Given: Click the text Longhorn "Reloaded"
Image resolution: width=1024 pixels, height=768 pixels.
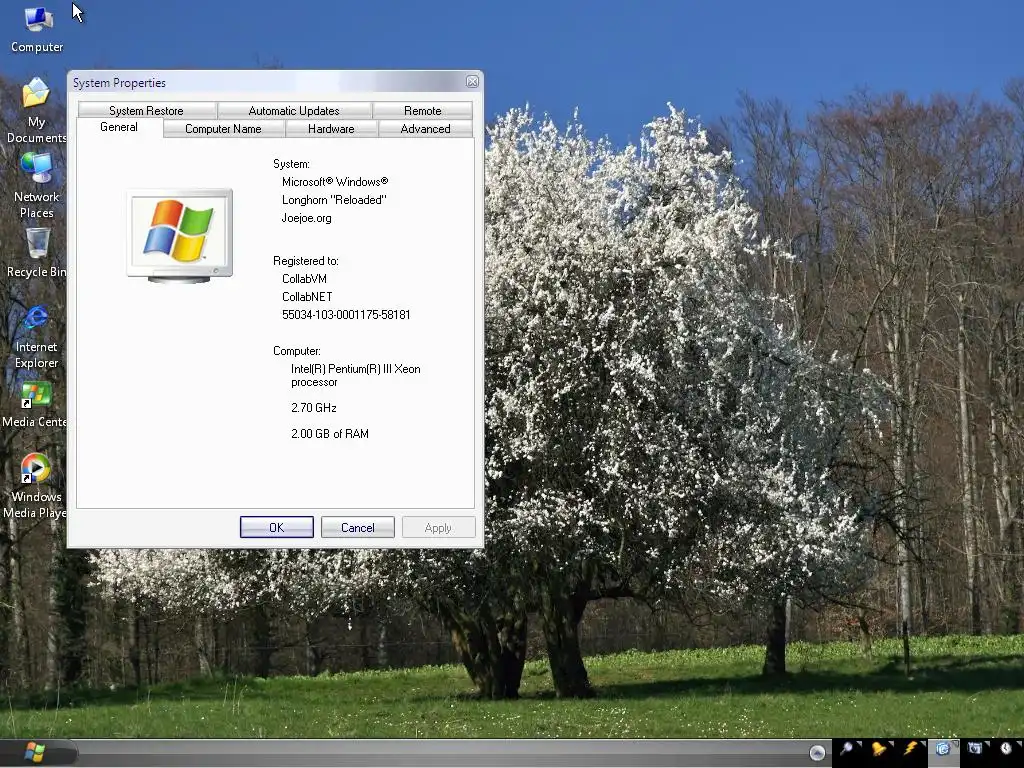Looking at the screenshot, I should 334,200.
